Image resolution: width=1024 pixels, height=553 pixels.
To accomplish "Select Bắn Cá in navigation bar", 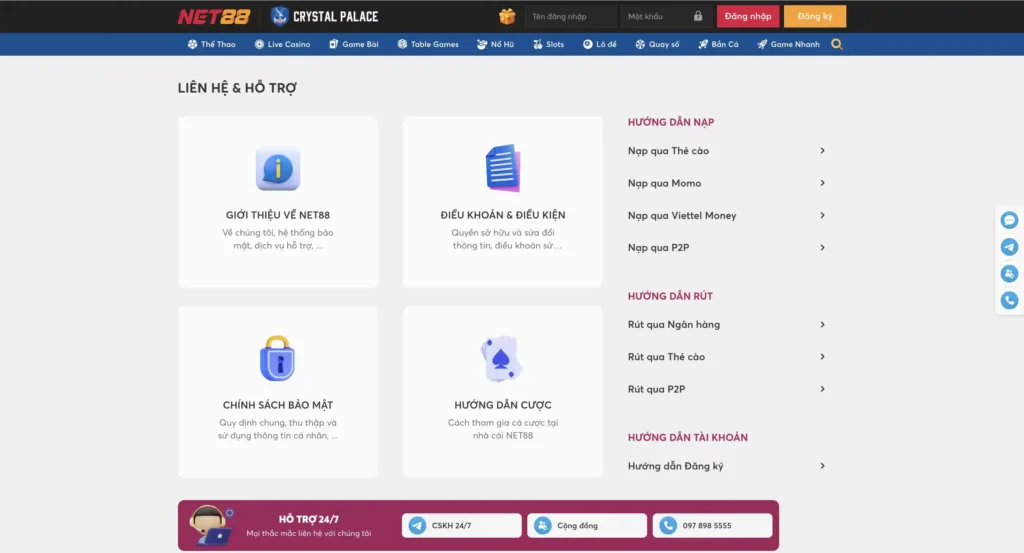I will pyautogui.click(x=718, y=44).
